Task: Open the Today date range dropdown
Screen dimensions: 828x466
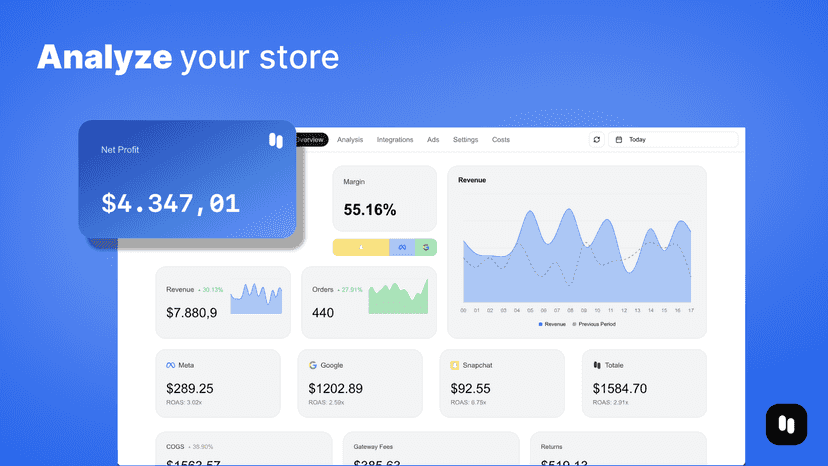Action: 673,139
